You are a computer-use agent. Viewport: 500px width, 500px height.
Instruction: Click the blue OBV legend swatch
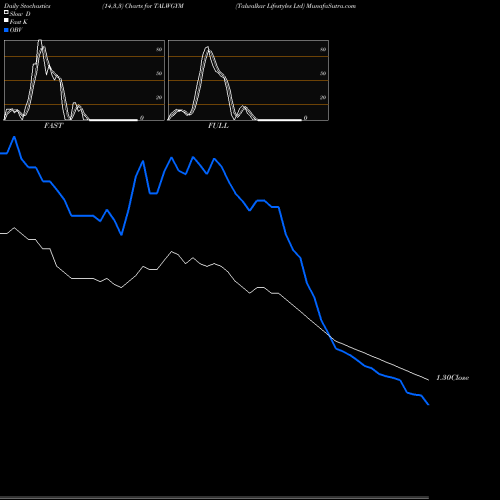click(x=6, y=30)
